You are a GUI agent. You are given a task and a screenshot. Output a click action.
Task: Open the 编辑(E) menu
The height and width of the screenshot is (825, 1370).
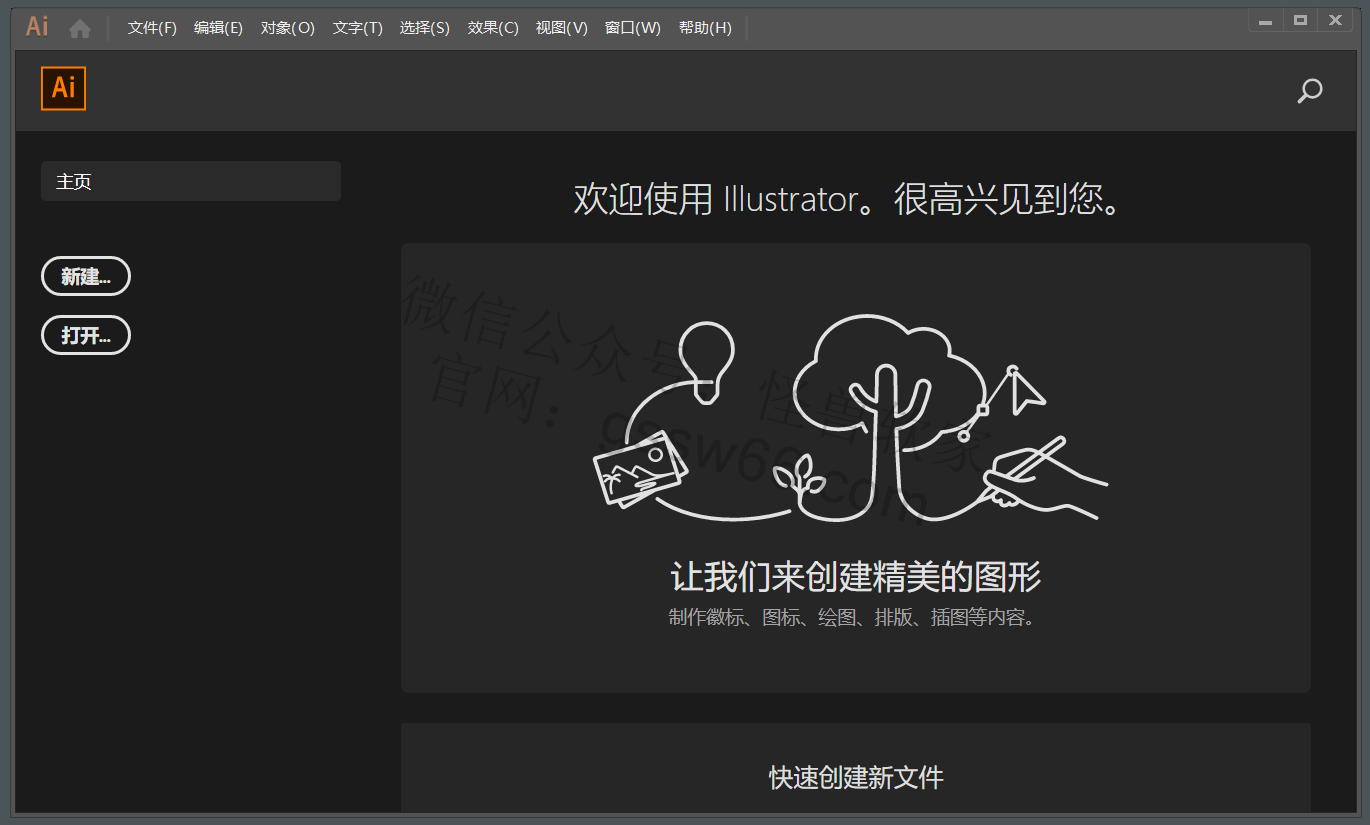click(218, 28)
